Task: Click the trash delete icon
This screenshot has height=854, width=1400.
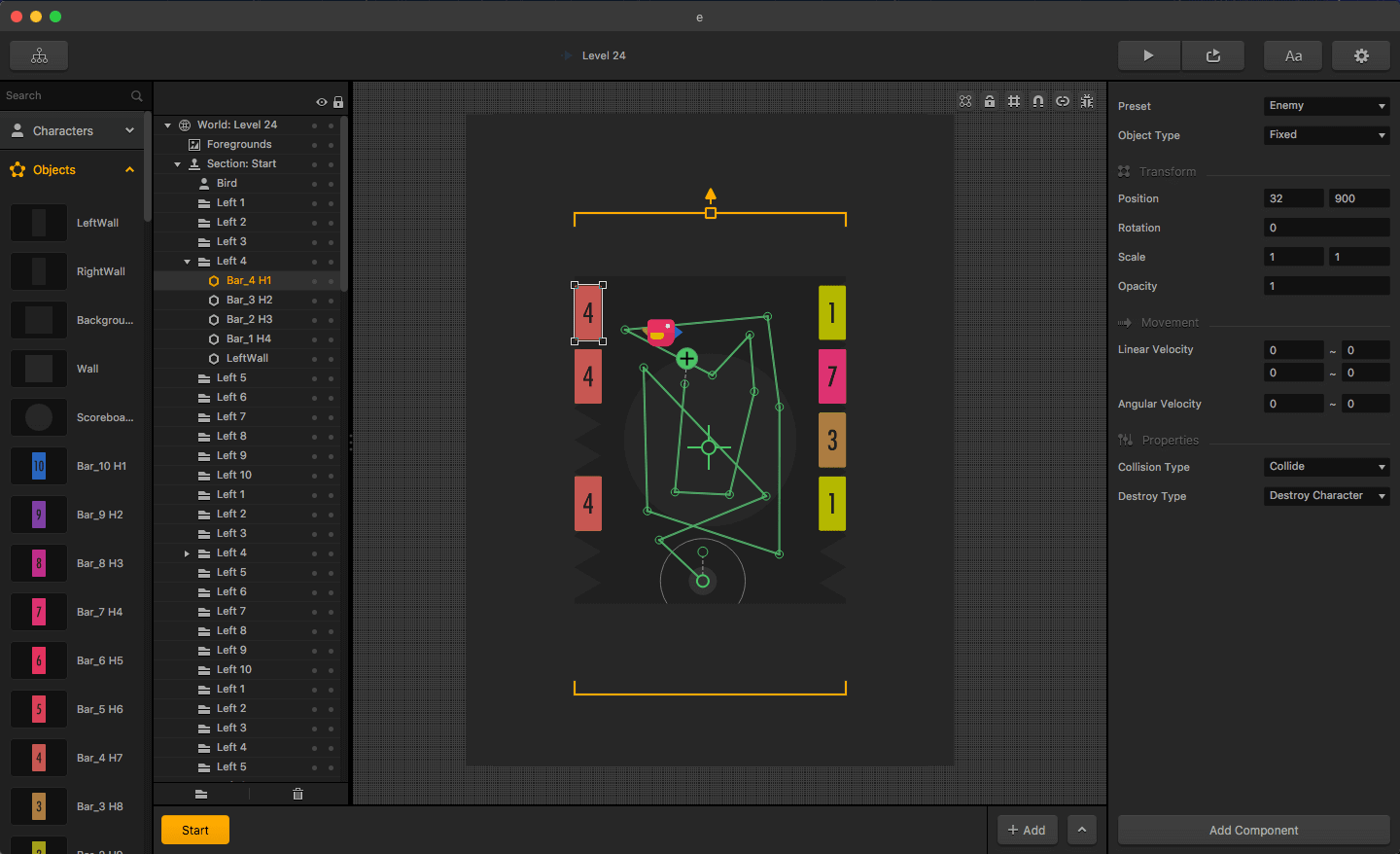Action: [297, 794]
